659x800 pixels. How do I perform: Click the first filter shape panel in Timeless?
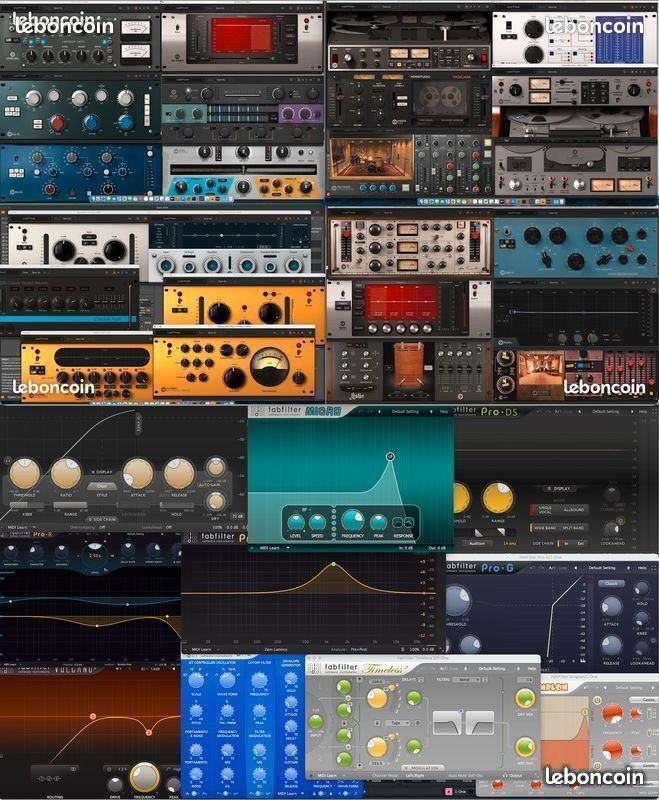[447, 723]
